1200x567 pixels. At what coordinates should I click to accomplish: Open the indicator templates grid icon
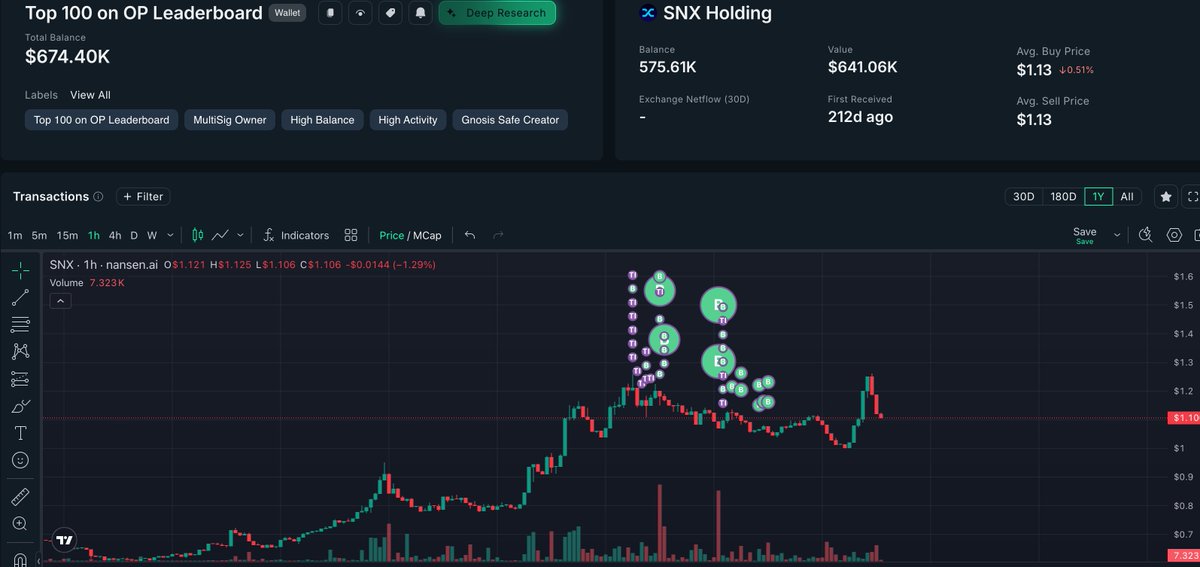pos(351,235)
